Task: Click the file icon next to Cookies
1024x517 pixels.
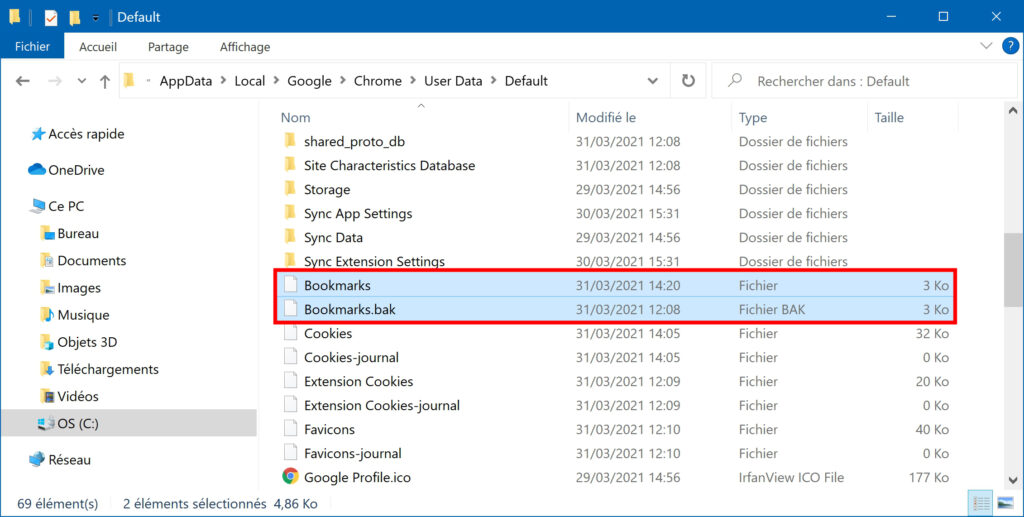Action: coord(291,333)
